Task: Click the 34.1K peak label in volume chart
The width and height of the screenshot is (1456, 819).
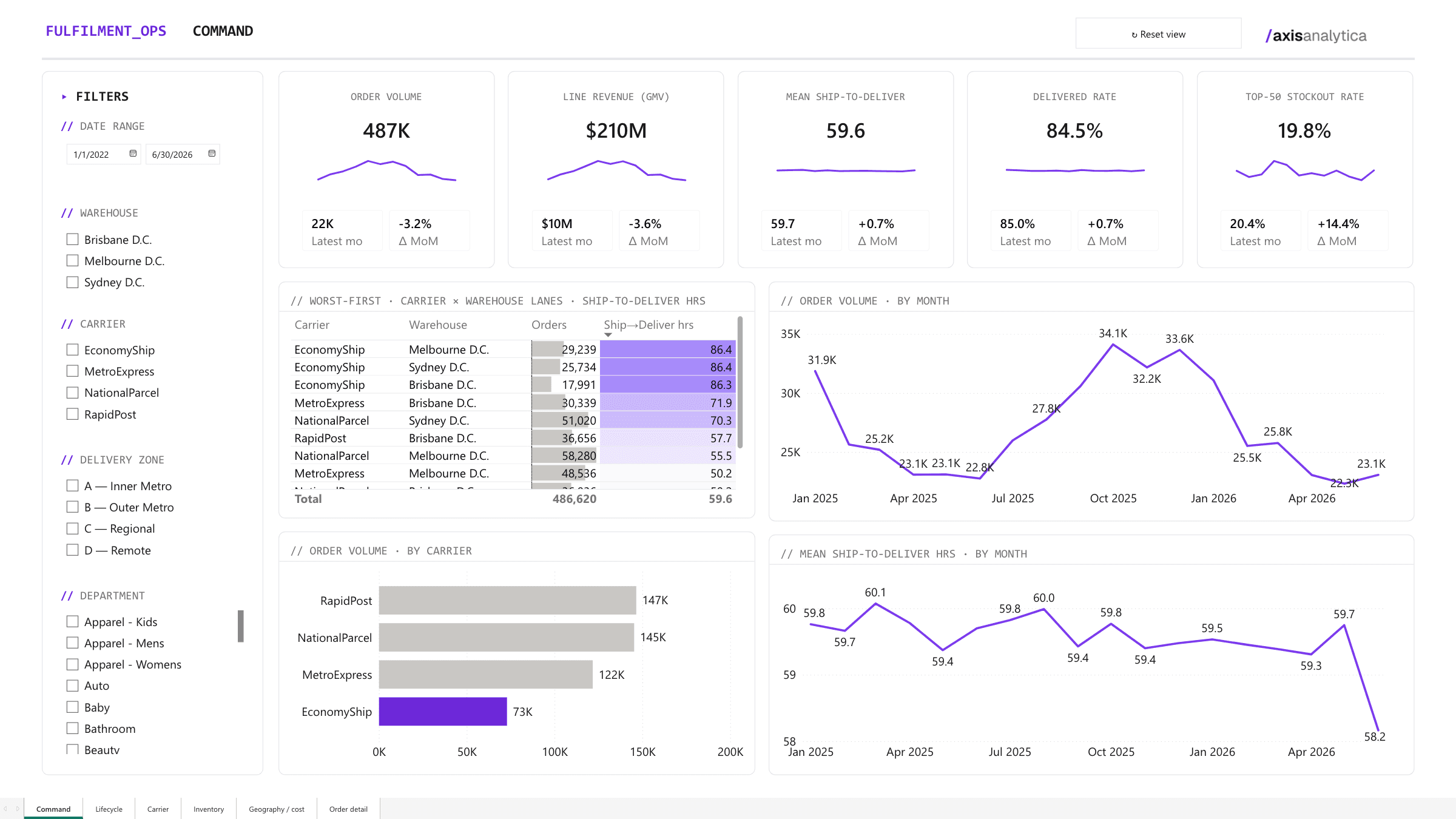Action: point(1113,333)
